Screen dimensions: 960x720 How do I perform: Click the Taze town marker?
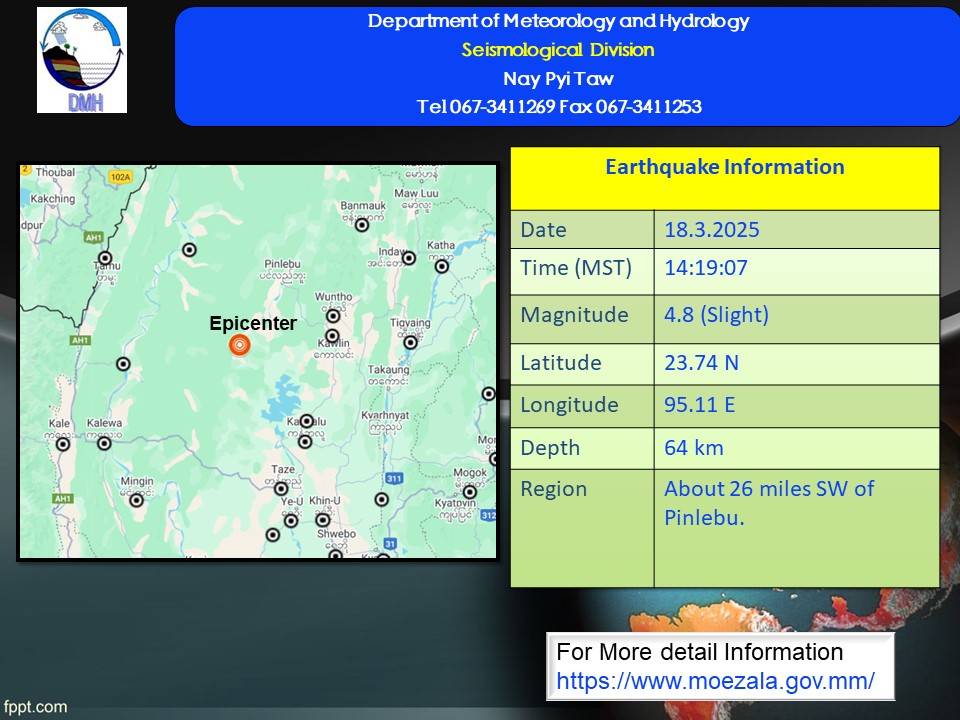click(x=281, y=489)
